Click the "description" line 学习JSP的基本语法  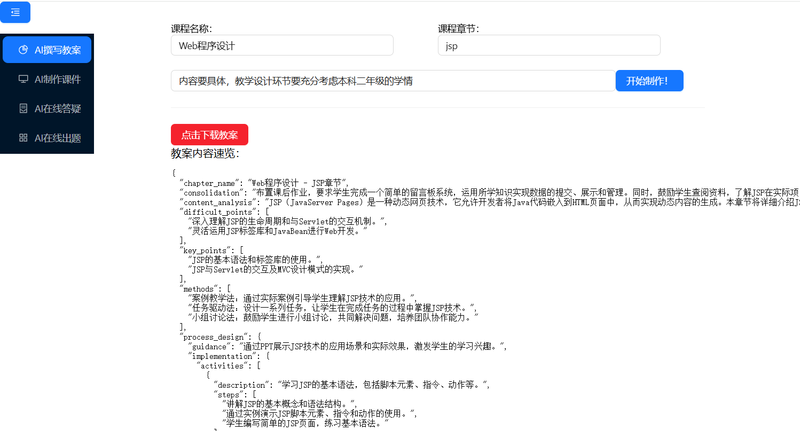352,385
